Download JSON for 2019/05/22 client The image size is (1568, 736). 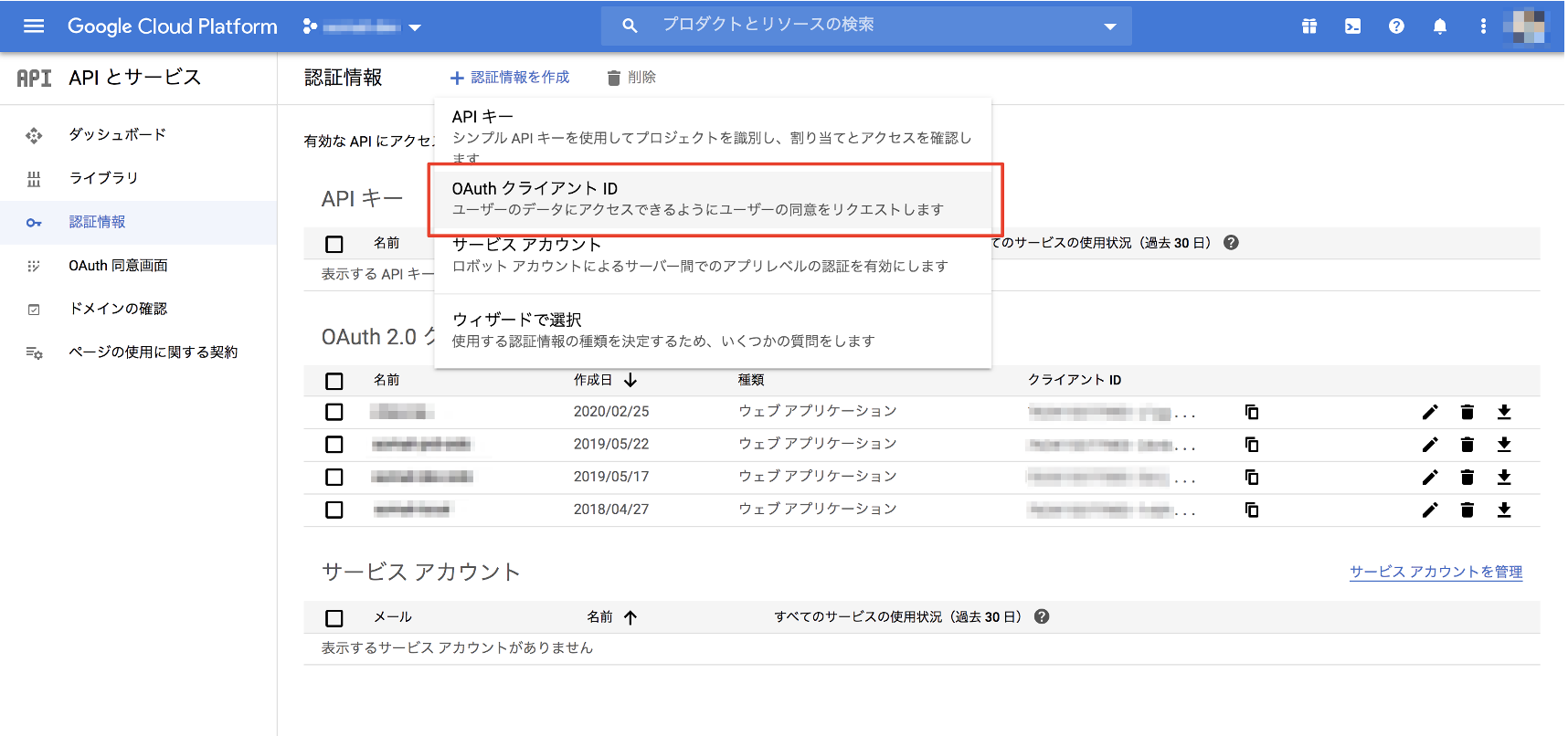coord(1504,445)
